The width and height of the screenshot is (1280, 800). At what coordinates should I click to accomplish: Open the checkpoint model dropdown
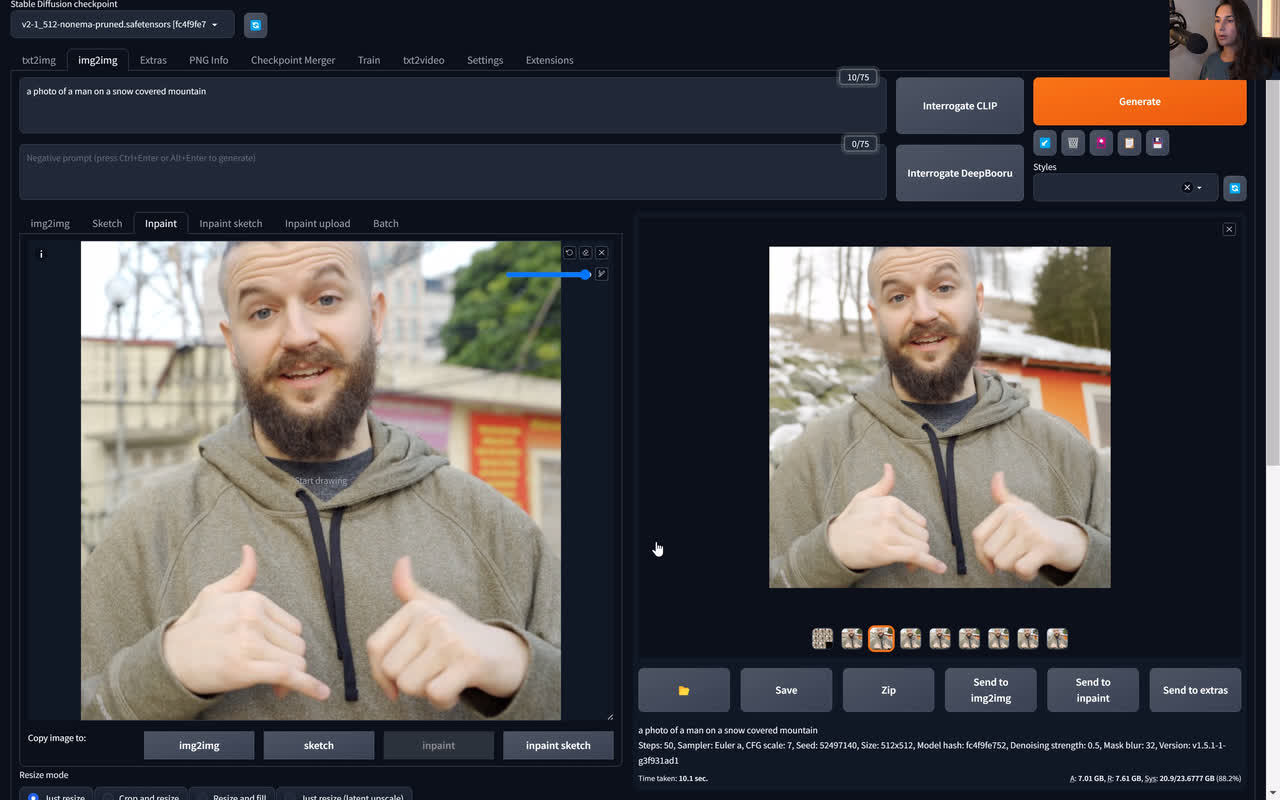pyautogui.click(x=122, y=24)
